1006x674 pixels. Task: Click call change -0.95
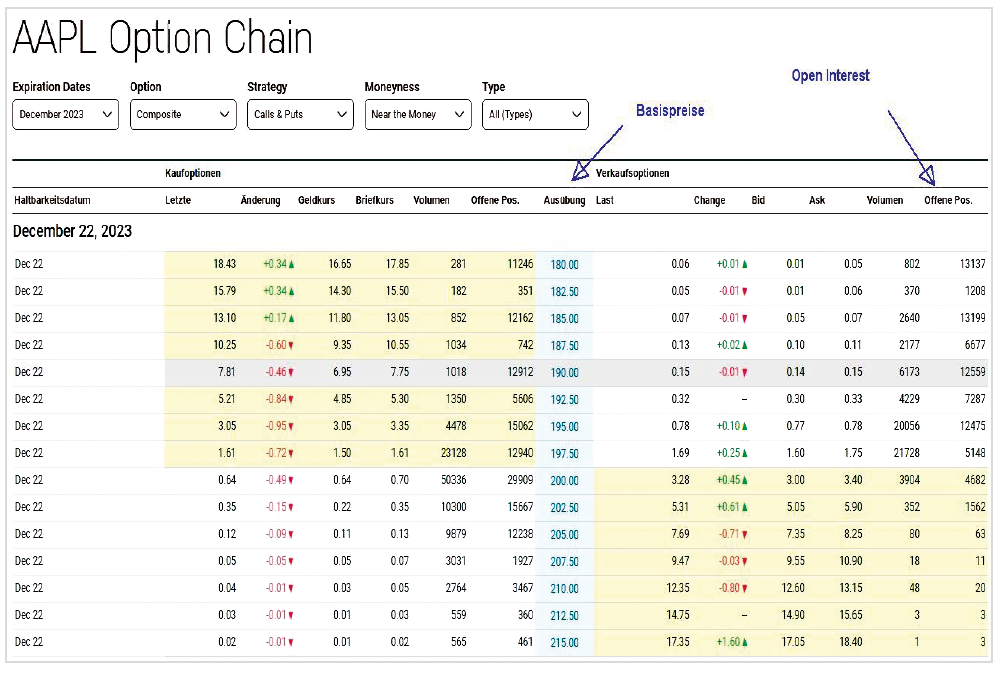click(x=280, y=425)
